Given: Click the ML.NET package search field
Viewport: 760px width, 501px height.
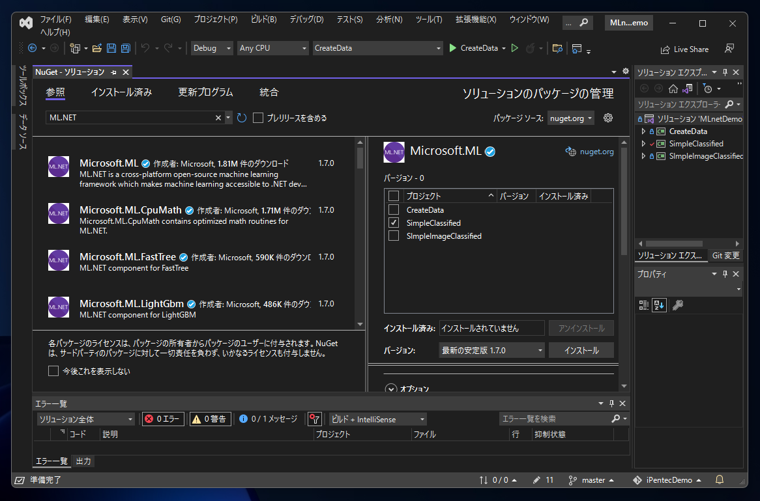Looking at the screenshot, I should pos(130,118).
